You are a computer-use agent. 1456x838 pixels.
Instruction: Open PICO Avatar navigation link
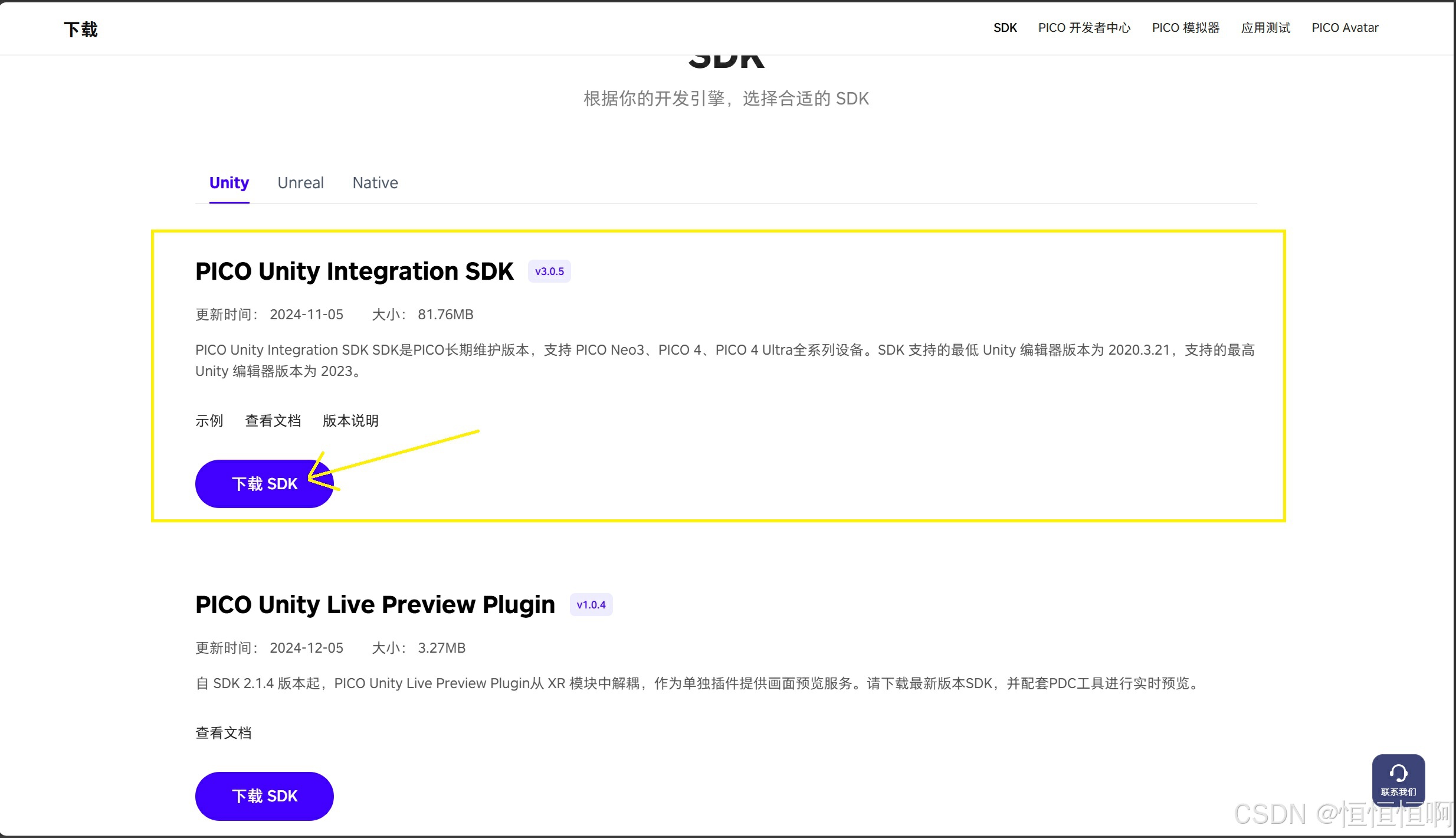pyautogui.click(x=1344, y=28)
